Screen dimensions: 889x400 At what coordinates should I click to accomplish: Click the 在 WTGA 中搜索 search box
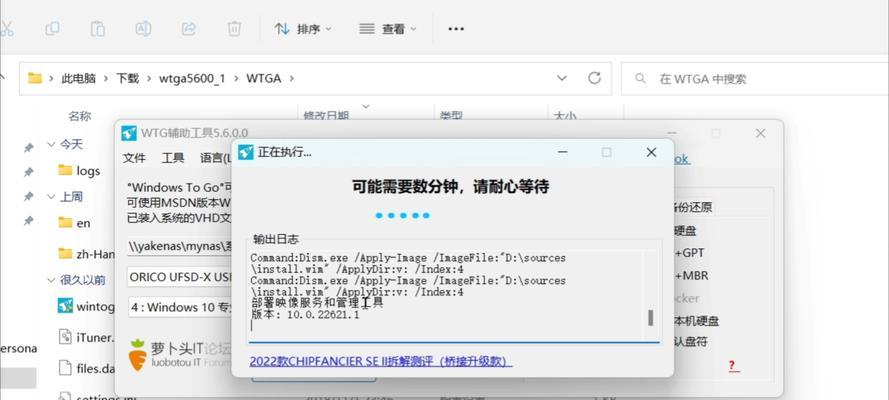(x=755, y=79)
